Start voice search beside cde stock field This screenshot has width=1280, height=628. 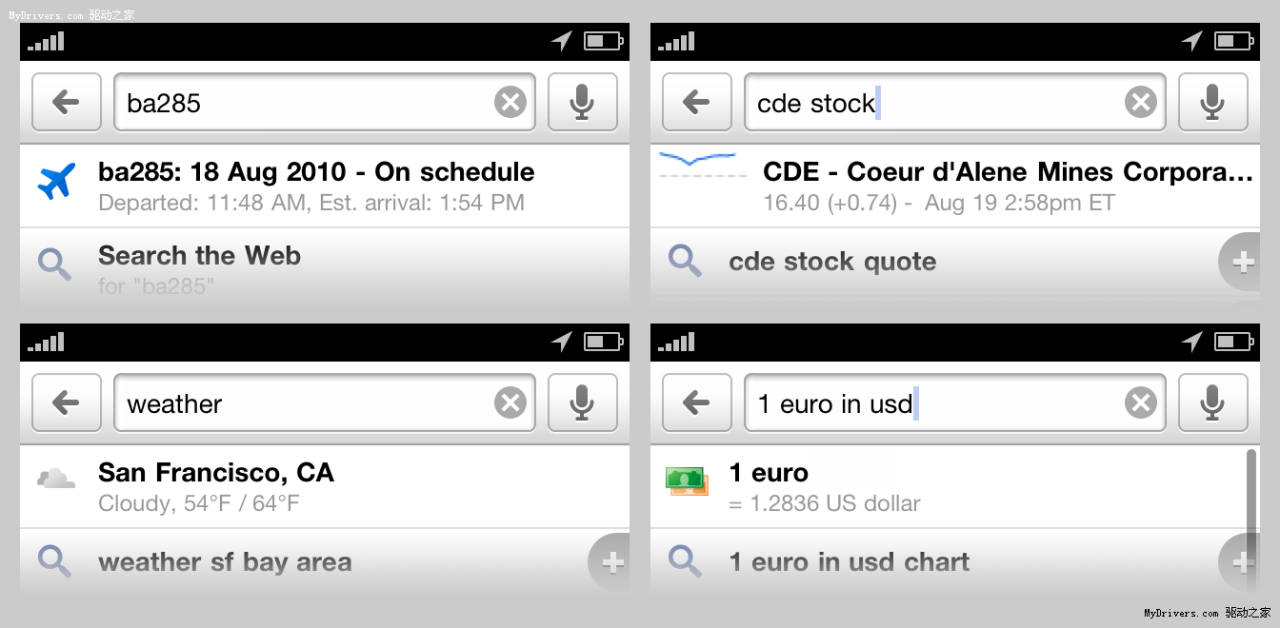coord(1212,102)
